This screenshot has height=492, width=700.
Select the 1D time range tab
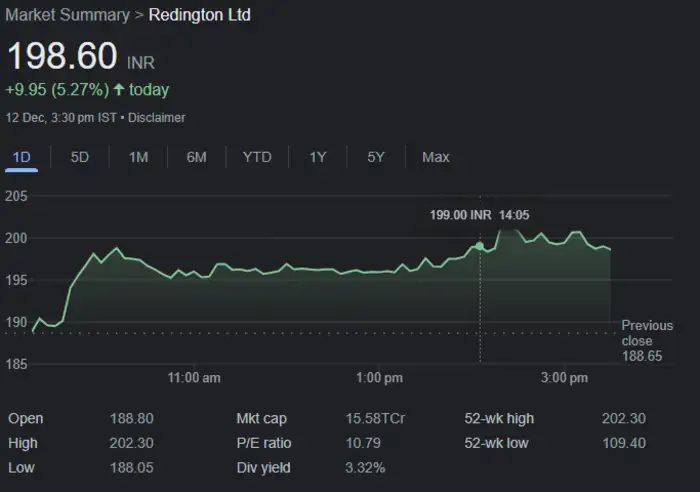click(x=21, y=157)
